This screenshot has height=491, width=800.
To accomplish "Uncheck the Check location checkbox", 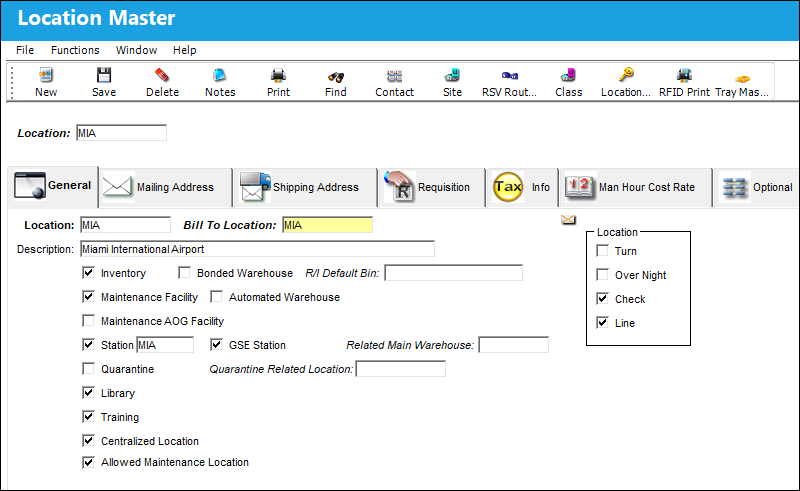I will (603, 299).
